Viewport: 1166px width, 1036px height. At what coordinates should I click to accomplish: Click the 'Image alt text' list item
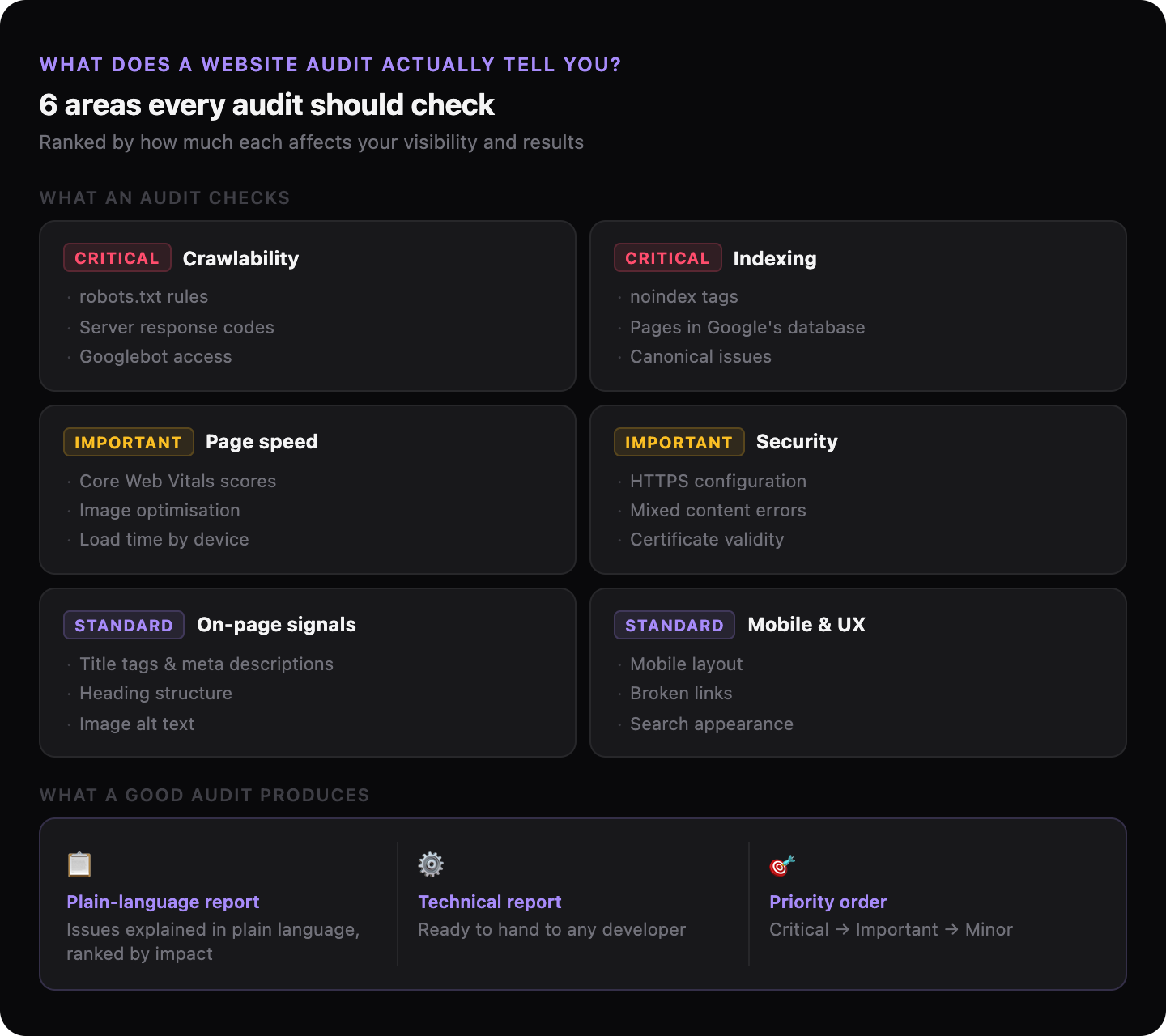(x=137, y=724)
